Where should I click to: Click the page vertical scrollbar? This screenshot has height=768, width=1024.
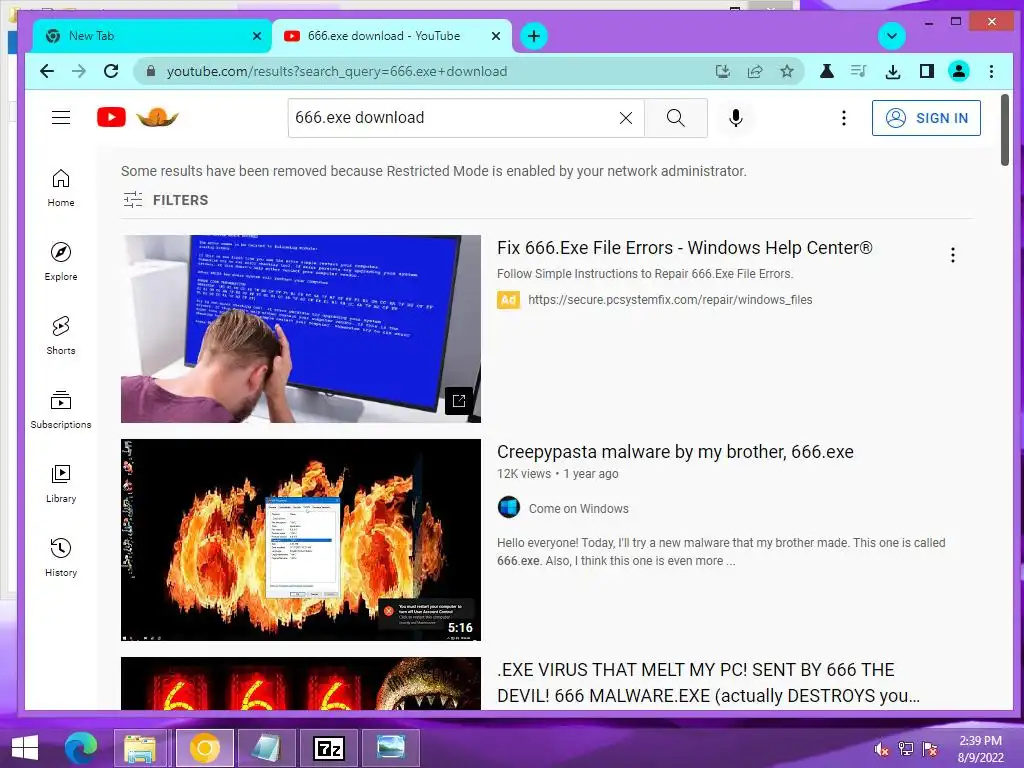[x=1005, y=130]
